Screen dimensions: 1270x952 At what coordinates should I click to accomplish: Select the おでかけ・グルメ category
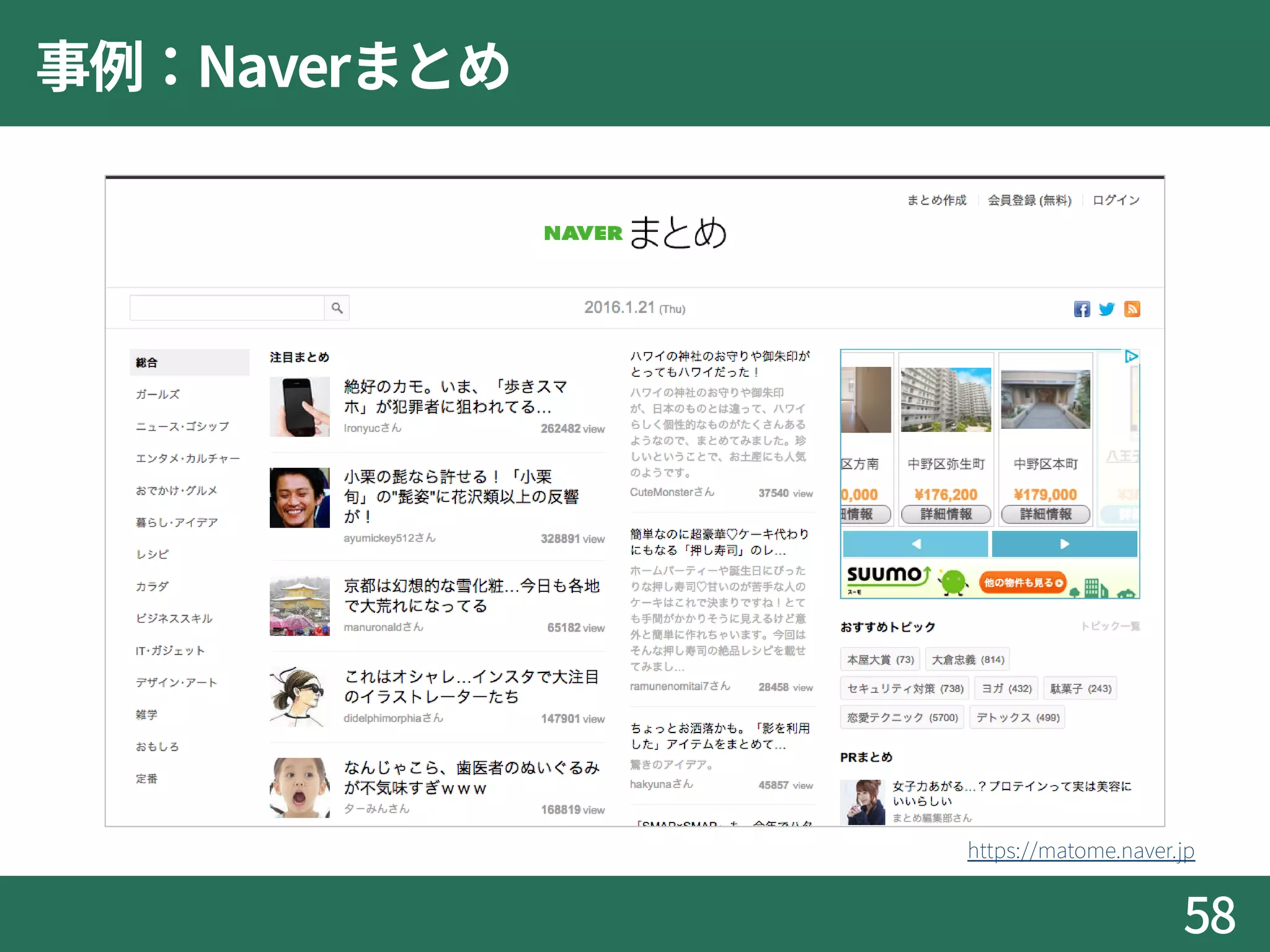pos(177,490)
